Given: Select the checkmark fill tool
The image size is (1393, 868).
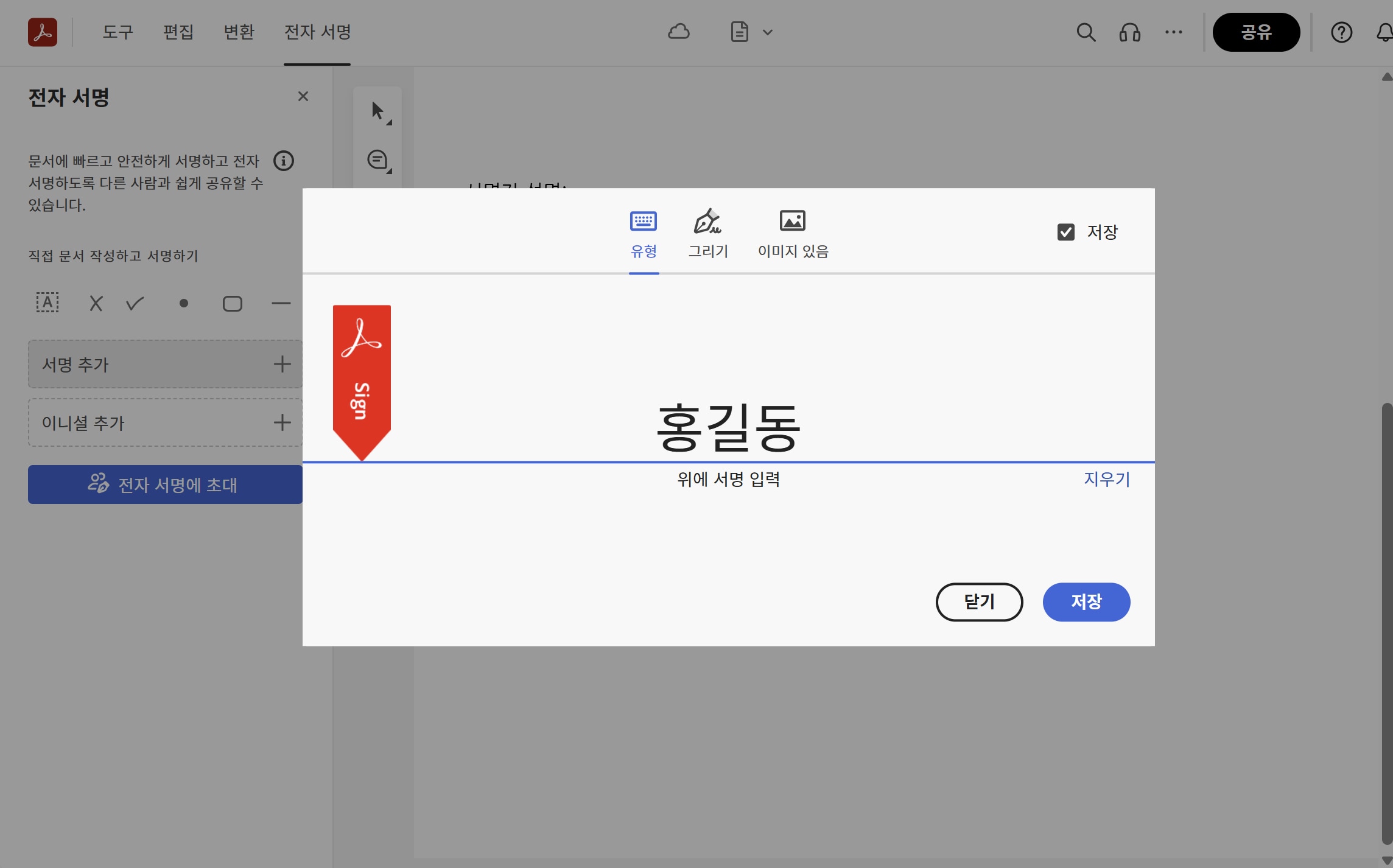Looking at the screenshot, I should [135, 303].
